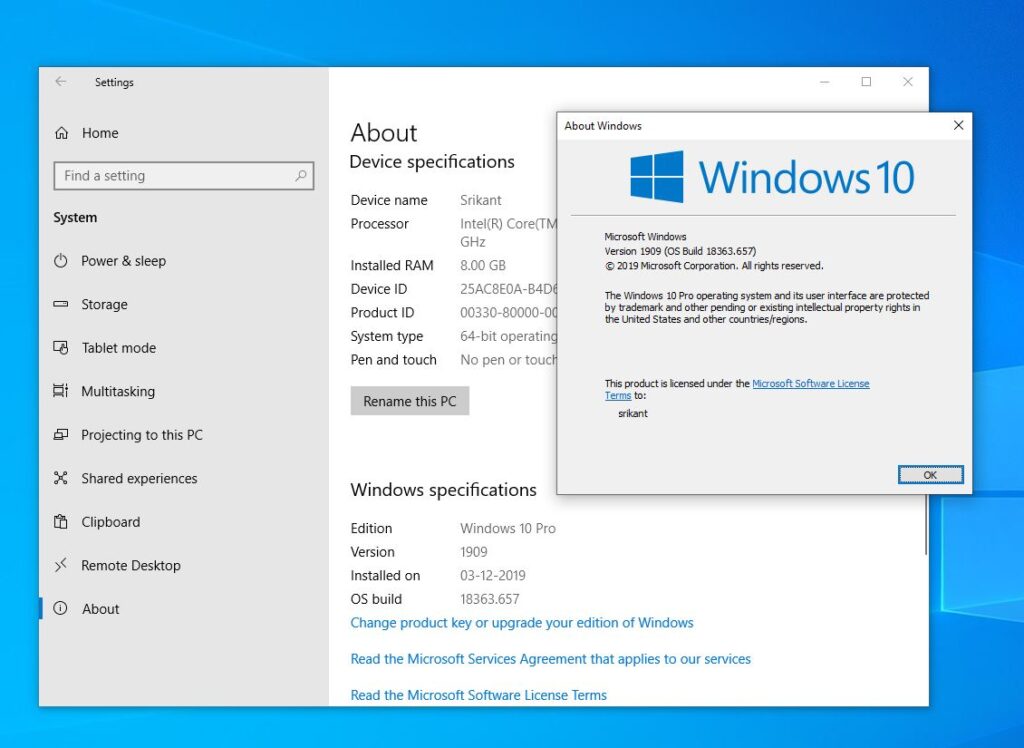Select Clipboard settings
1024x748 pixels.
(110, 522)
